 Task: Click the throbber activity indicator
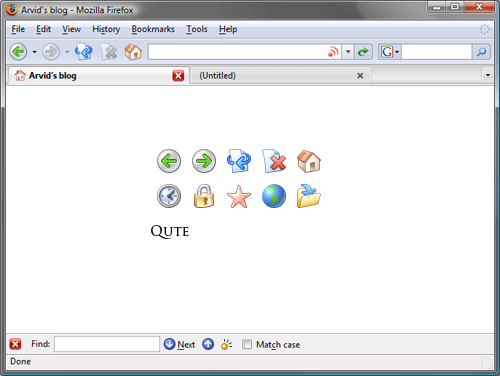(484, 29)
